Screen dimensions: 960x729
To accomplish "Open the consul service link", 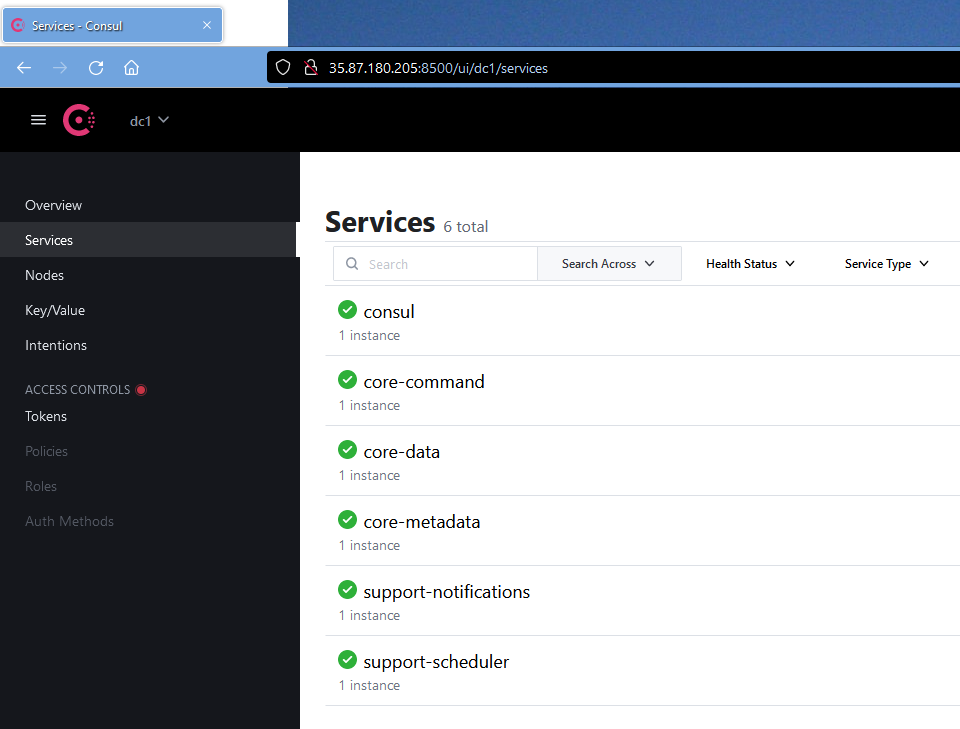I will coord(389,312).
